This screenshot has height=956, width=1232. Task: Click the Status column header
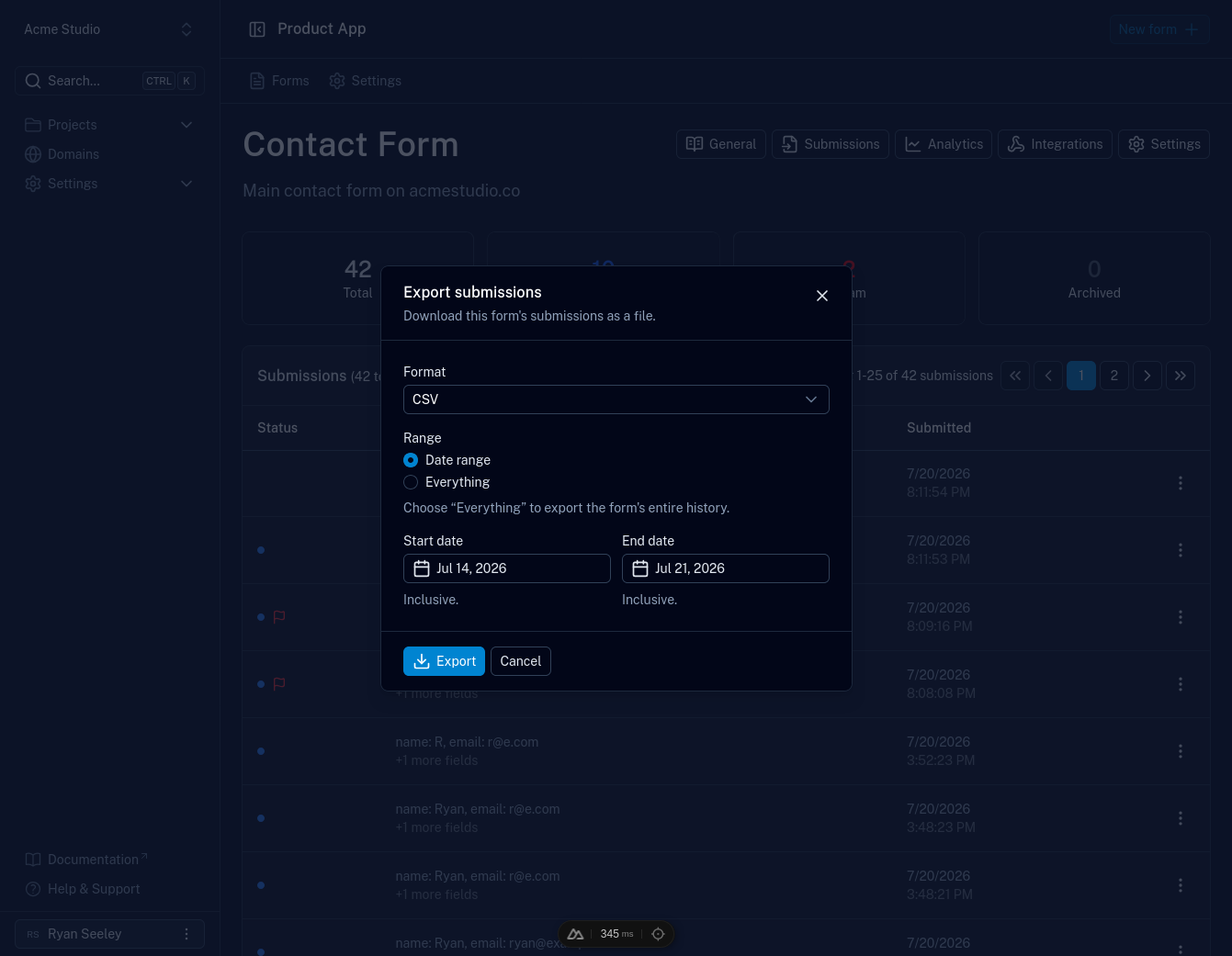pos(277,428)
